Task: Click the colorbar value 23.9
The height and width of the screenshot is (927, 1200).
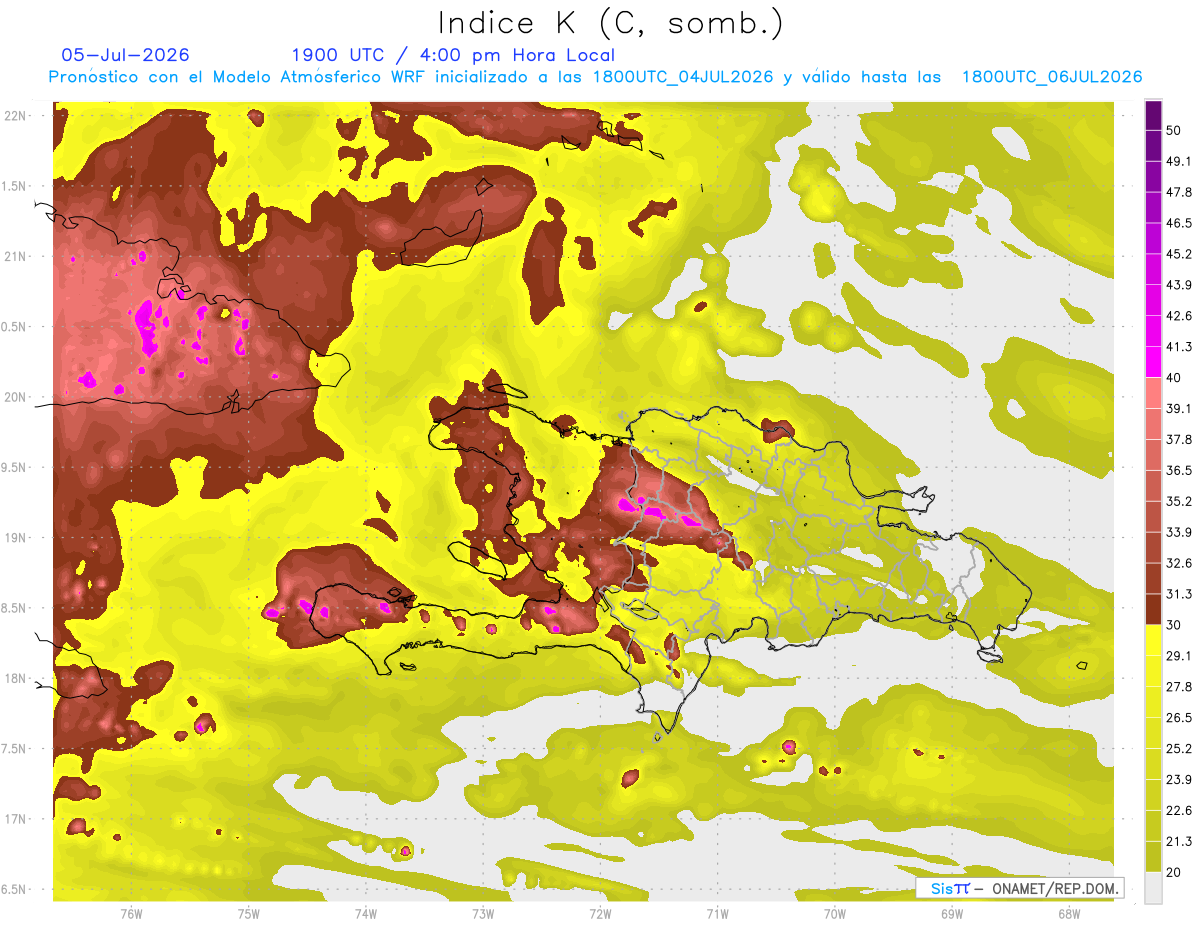Action: coord(1179,780)
